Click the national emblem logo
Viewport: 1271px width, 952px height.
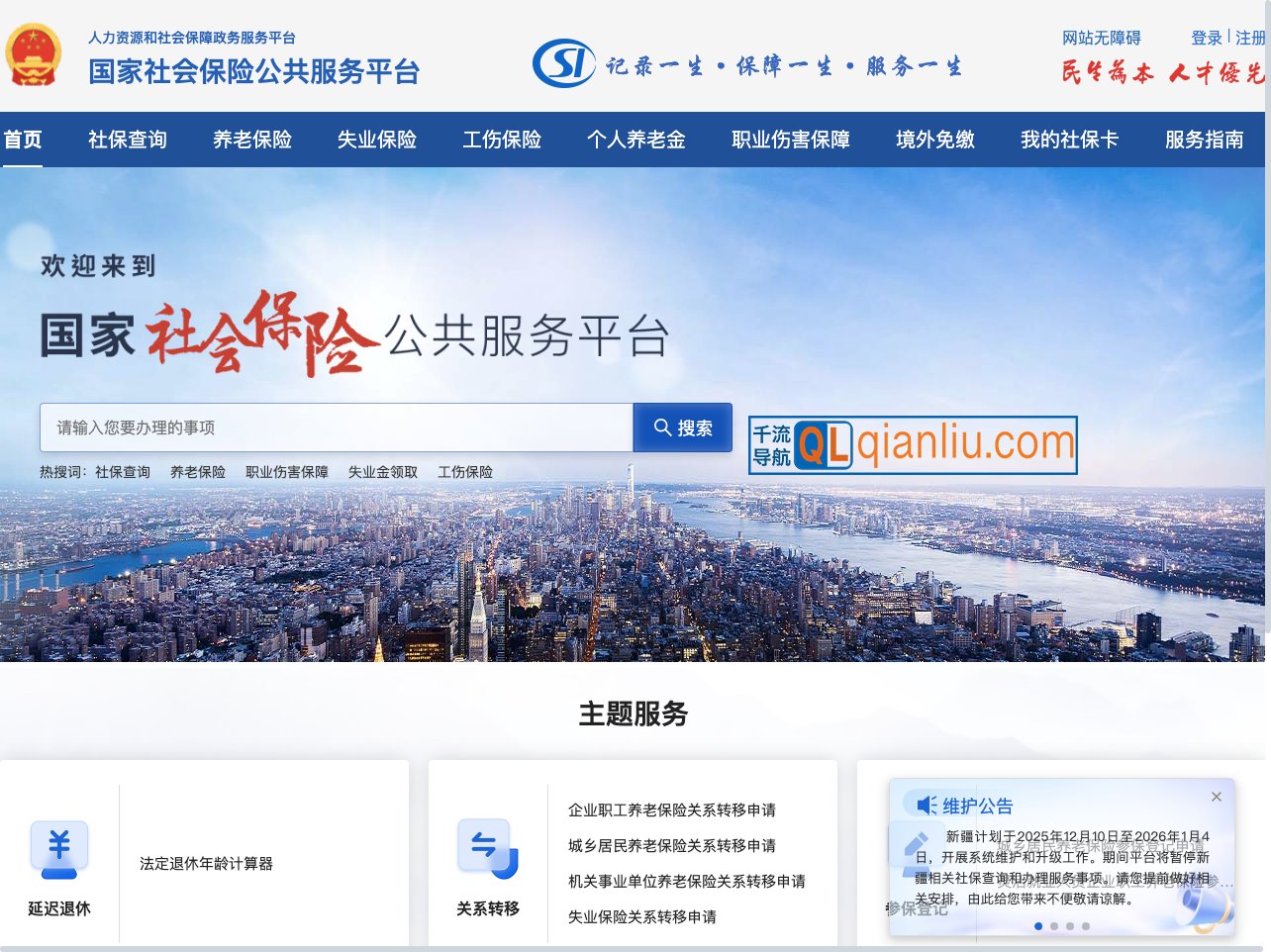tap(35, 54)
